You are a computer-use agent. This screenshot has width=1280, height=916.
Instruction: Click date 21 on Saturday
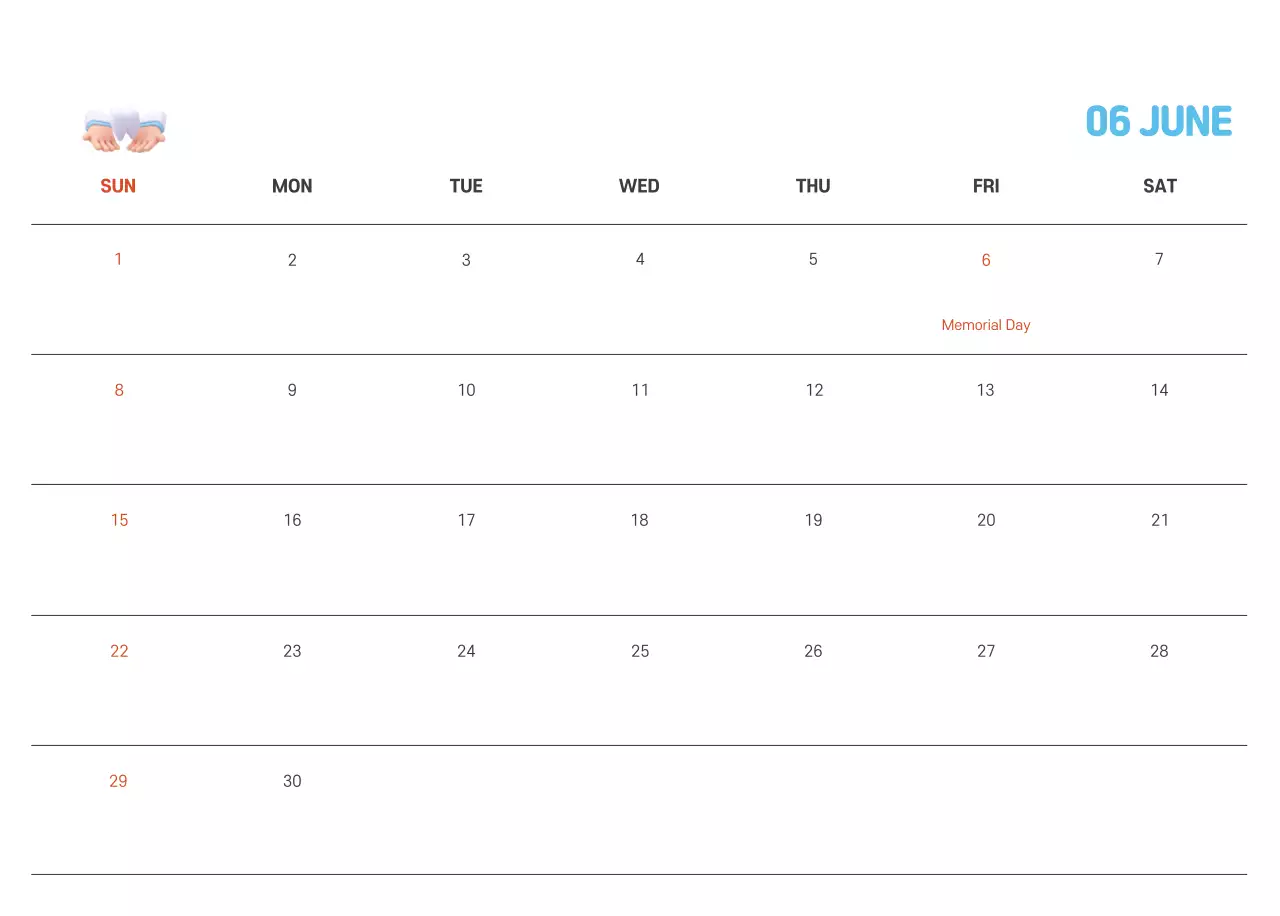click(1159, 520)
